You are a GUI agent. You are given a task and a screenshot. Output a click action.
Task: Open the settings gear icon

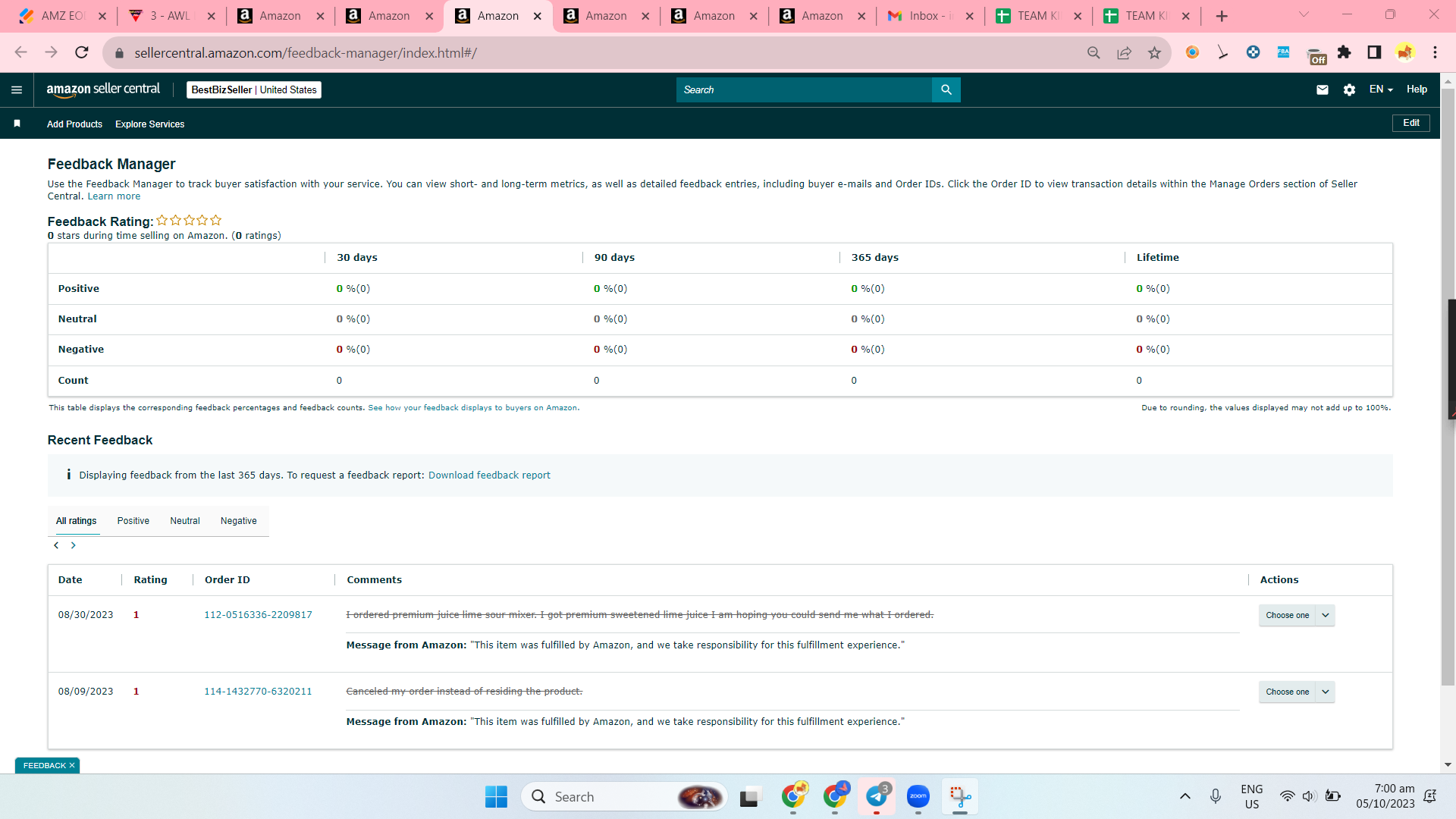[1349, 89]
